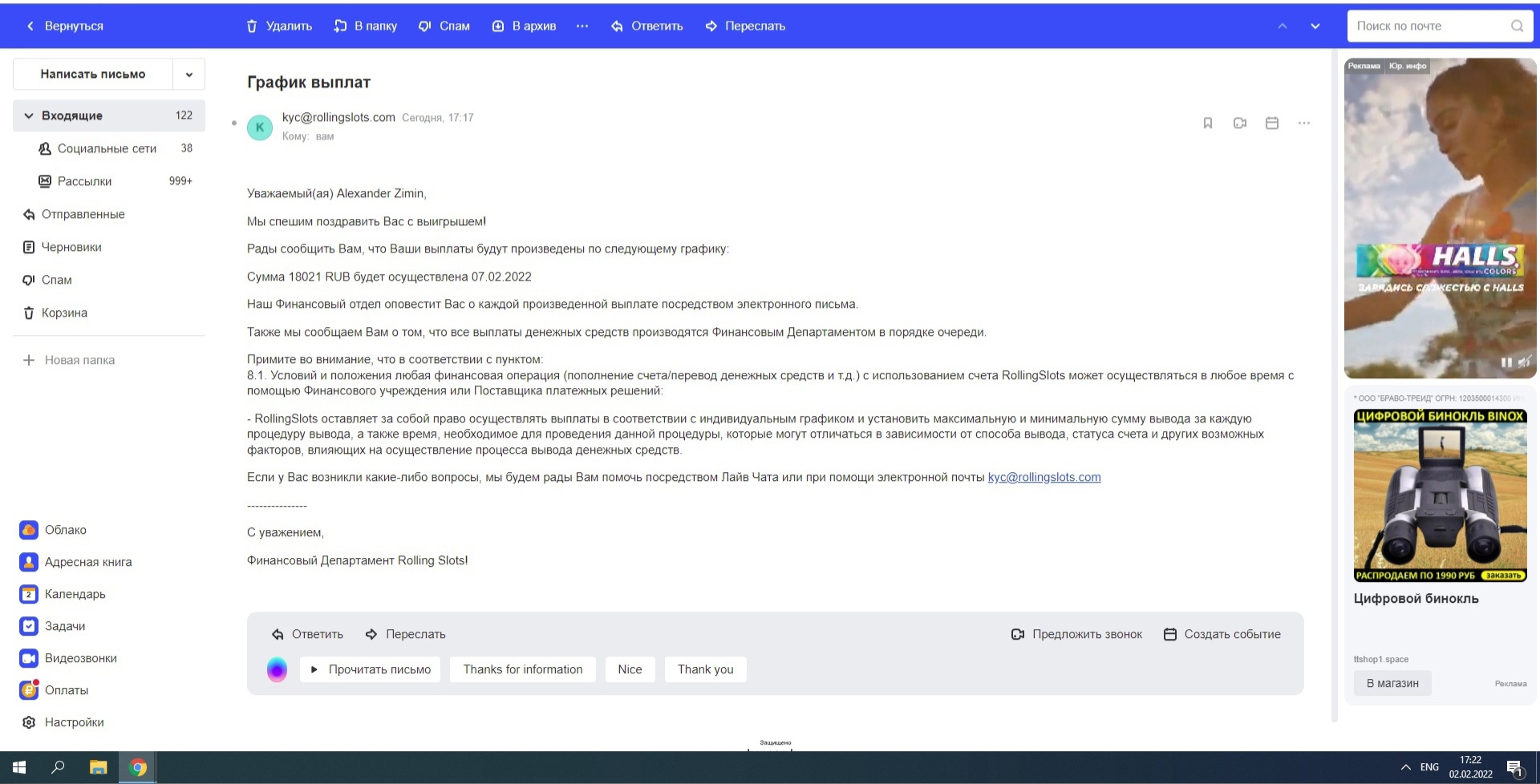The image size is (1540, 784).
Task: Mark email as Спам in toolbar
Action: (444, 26)
